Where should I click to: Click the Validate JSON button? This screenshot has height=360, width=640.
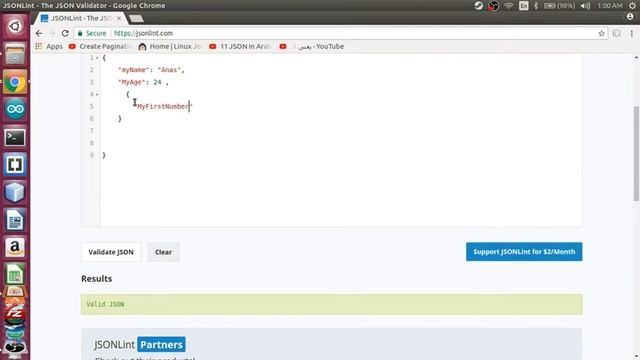[x=111, y=252]
